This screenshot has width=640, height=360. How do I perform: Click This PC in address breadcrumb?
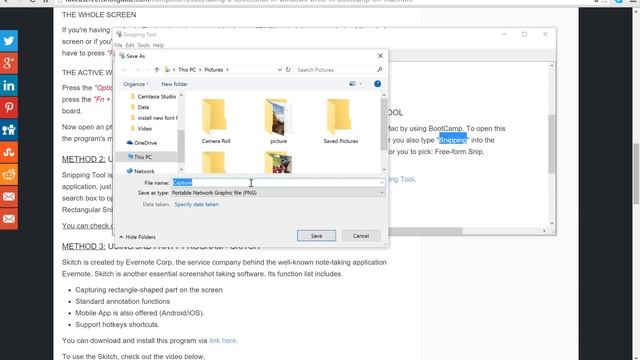187,70
